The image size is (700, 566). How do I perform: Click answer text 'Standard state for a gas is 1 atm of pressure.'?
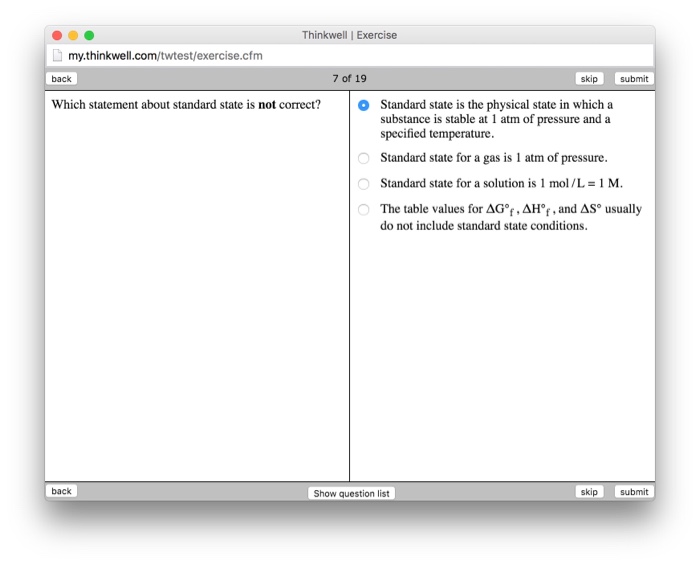point(494,158)
